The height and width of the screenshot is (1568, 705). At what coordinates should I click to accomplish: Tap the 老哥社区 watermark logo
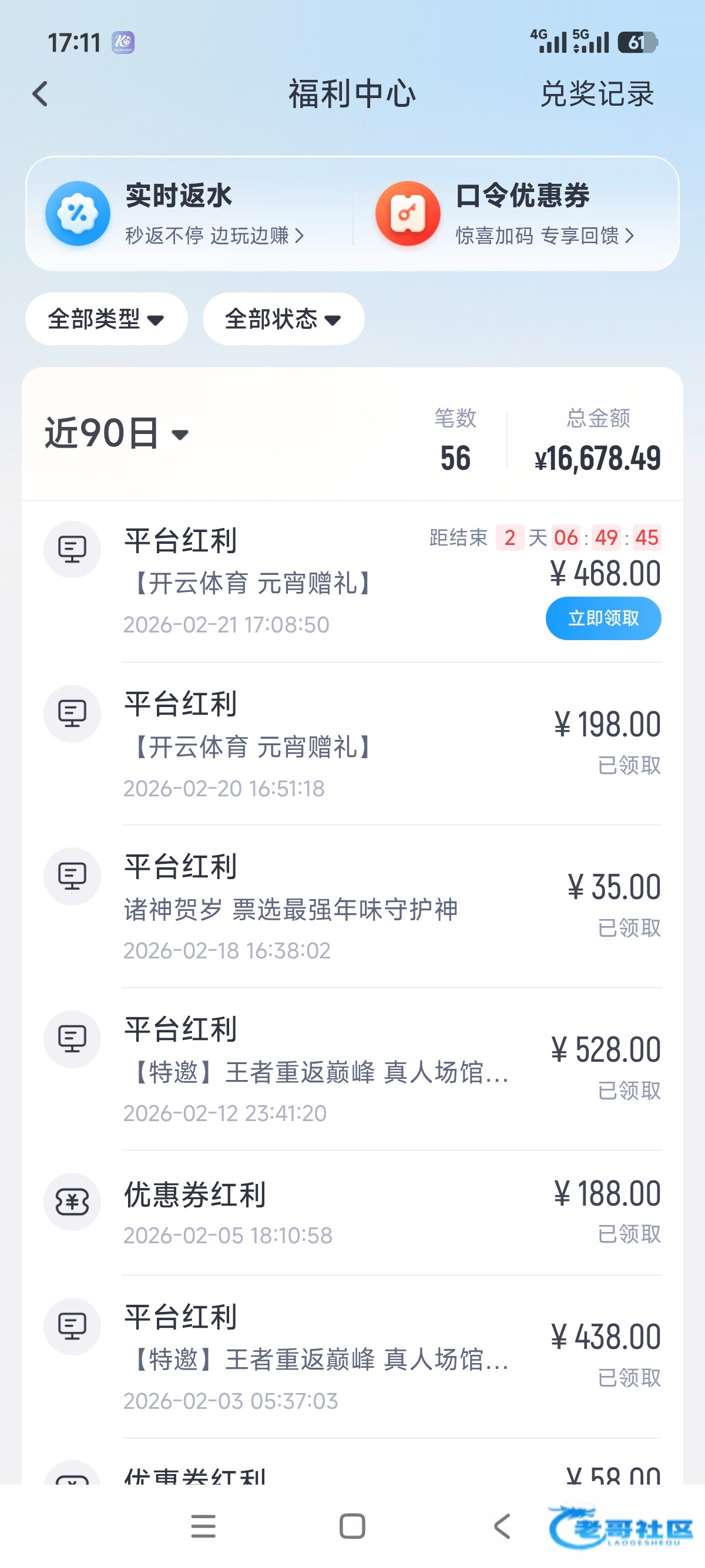[x=621, y=1527]
